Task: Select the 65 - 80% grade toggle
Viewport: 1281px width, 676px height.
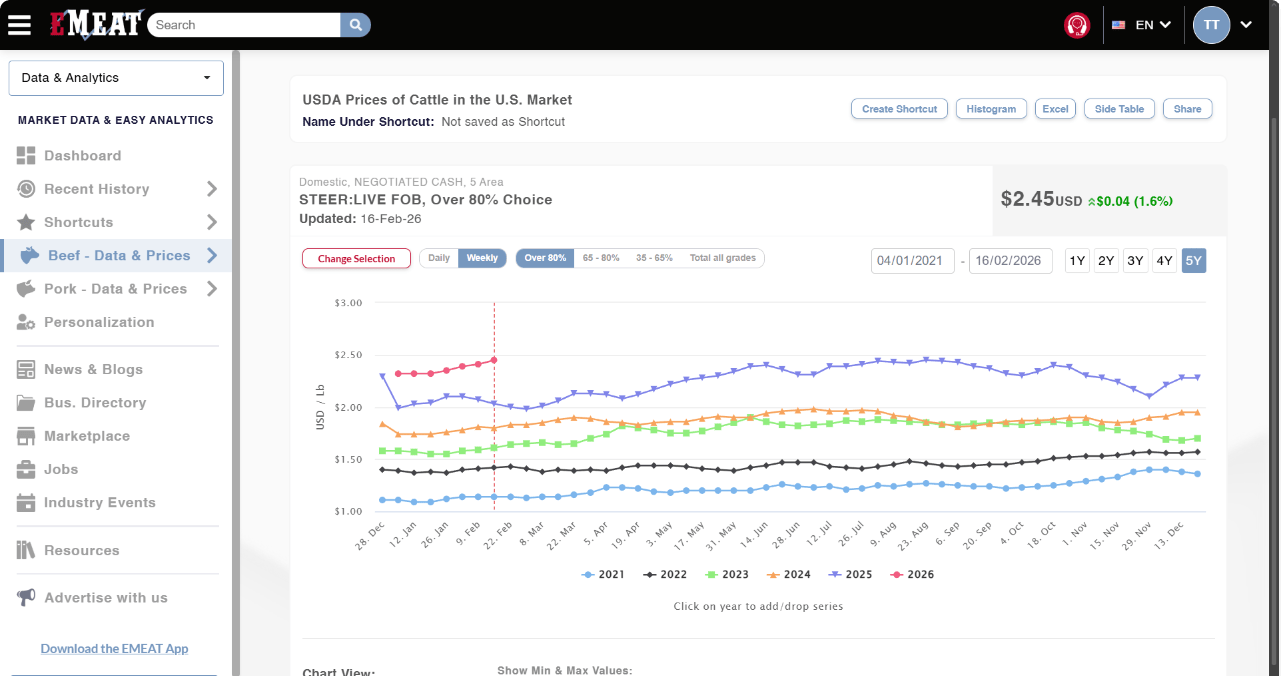Action: pyautogui.click(x=600, y=258)
